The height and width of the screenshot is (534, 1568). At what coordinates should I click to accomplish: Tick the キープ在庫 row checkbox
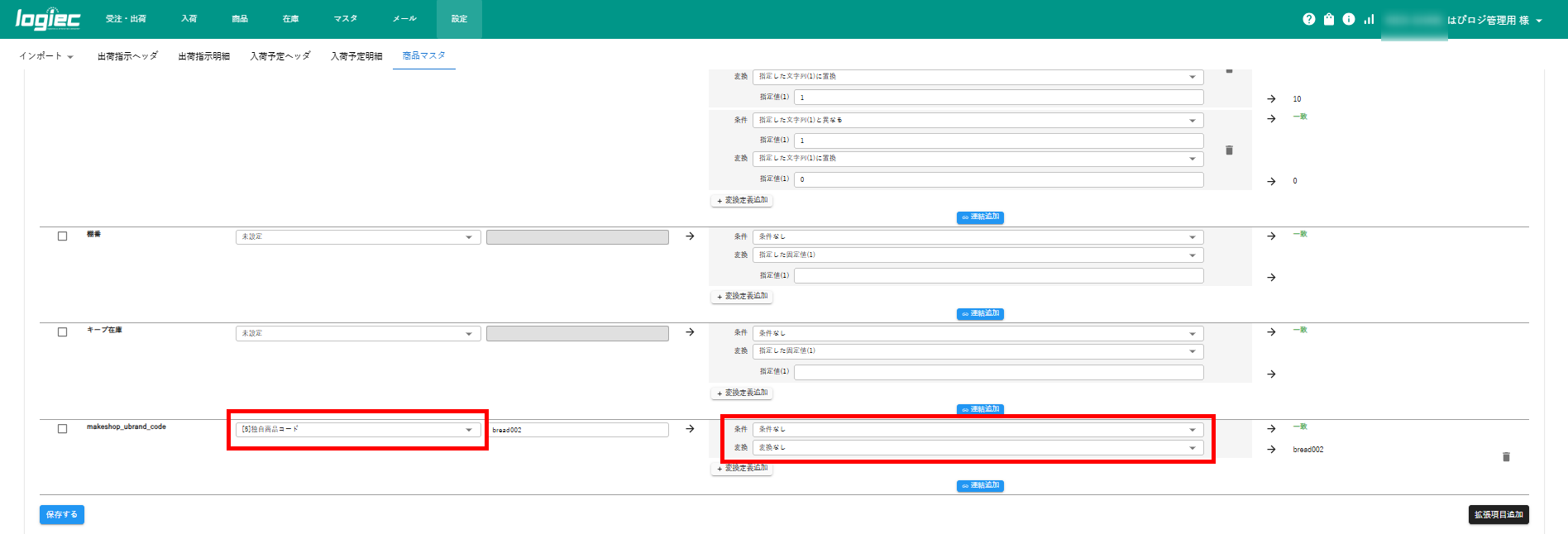[x=62, y=332]
